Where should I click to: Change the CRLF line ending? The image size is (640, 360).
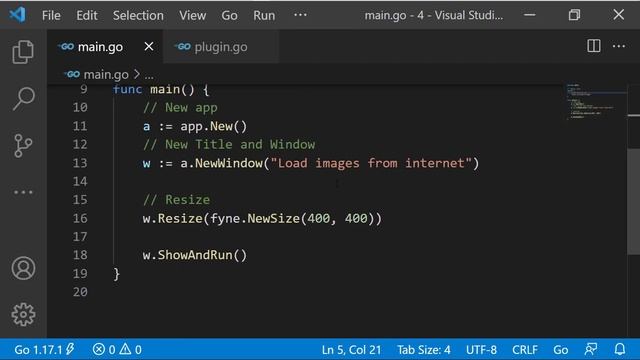point(525,350)
